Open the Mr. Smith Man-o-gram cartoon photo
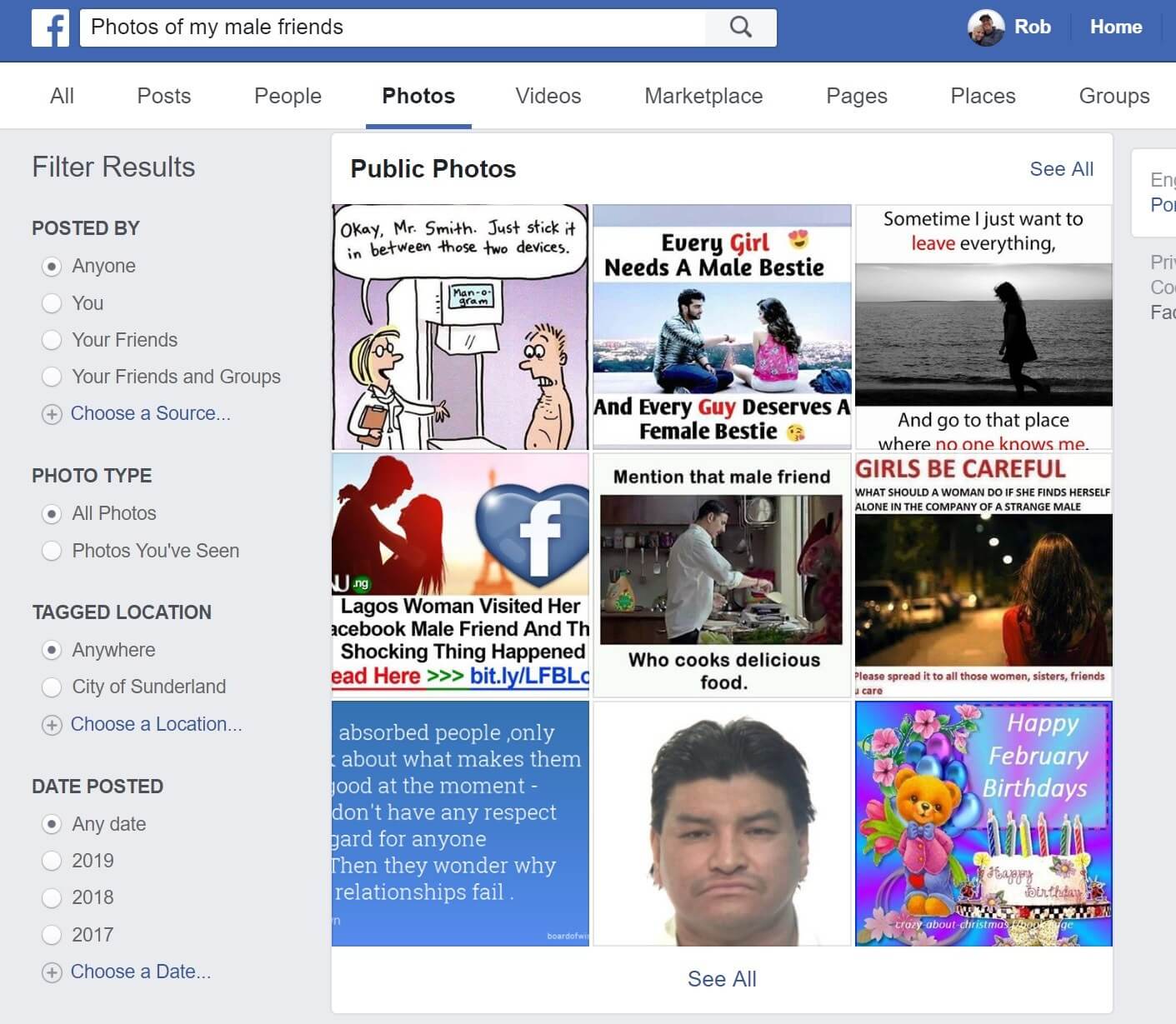Screen dimensions: 1176x1024 click(460, 327)
